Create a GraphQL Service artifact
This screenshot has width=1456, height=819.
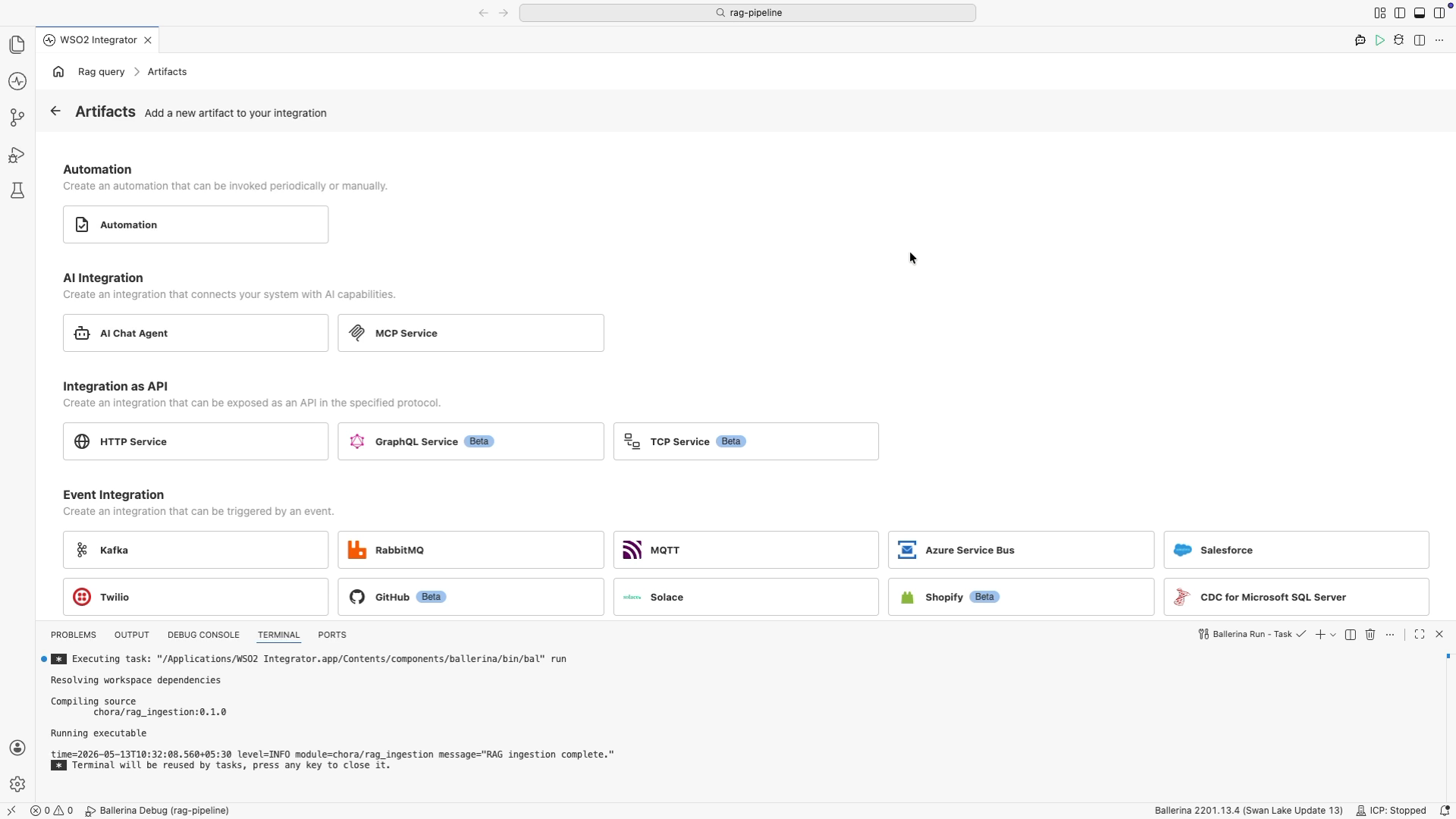pyautogui.click(x=471, y=441)
